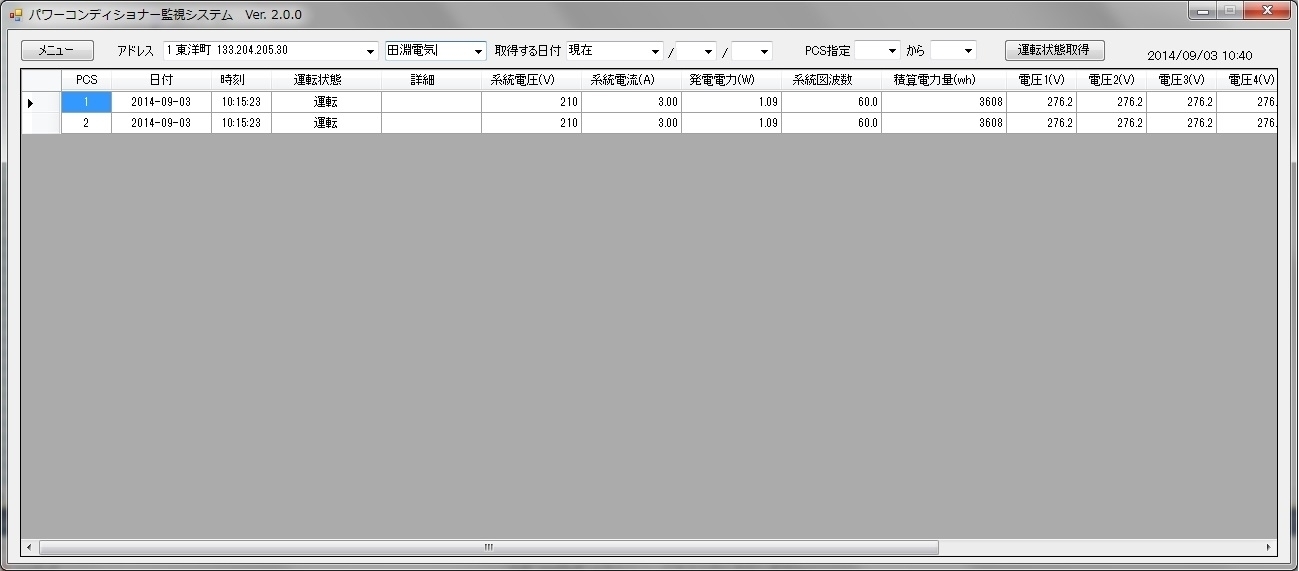Click the 系統周波数 column header
The width and height of the screenshot is (1299, 571).
(x=832, y=80)
